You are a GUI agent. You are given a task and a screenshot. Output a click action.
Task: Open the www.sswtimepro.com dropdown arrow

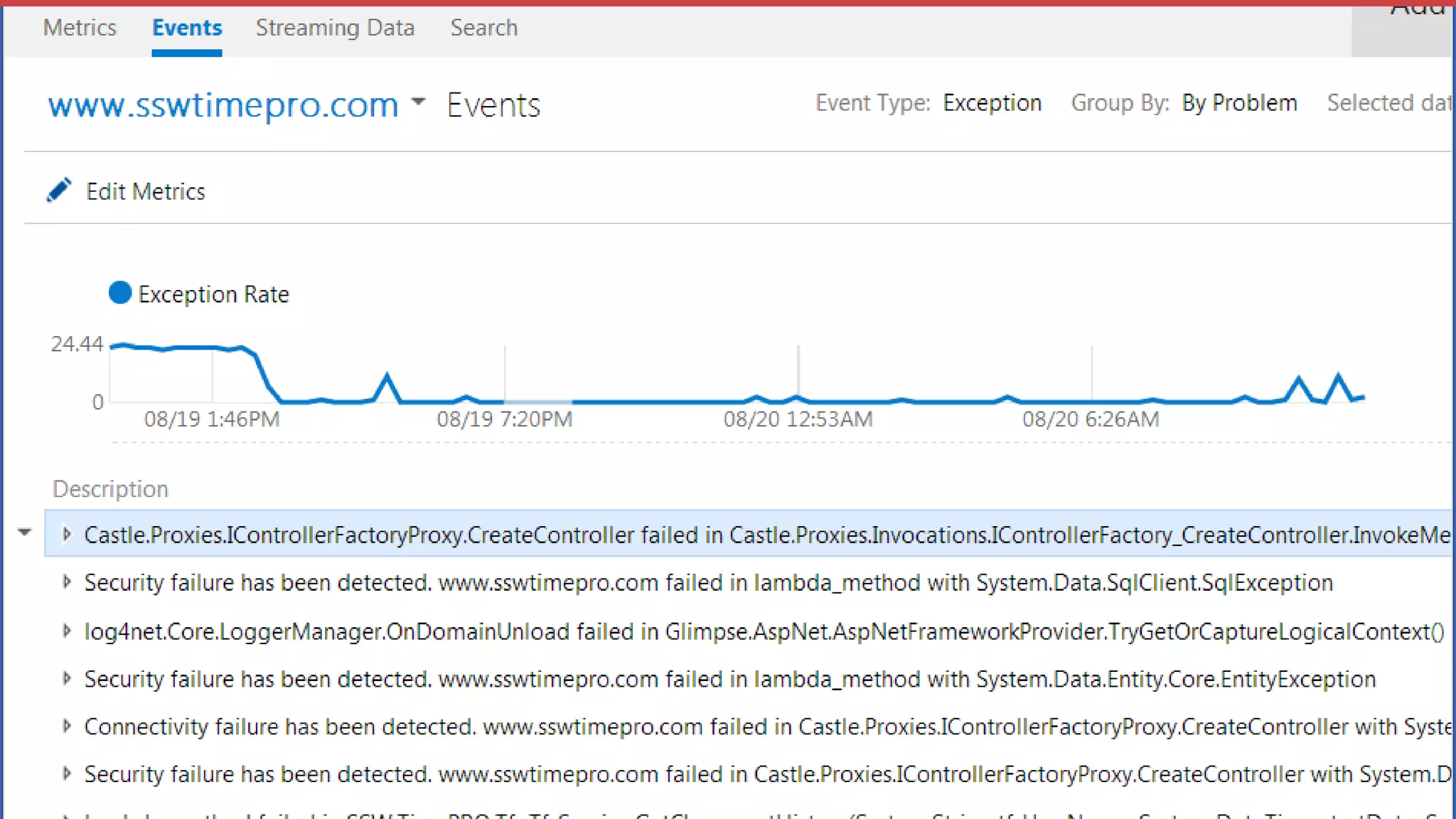pos(419,102)
